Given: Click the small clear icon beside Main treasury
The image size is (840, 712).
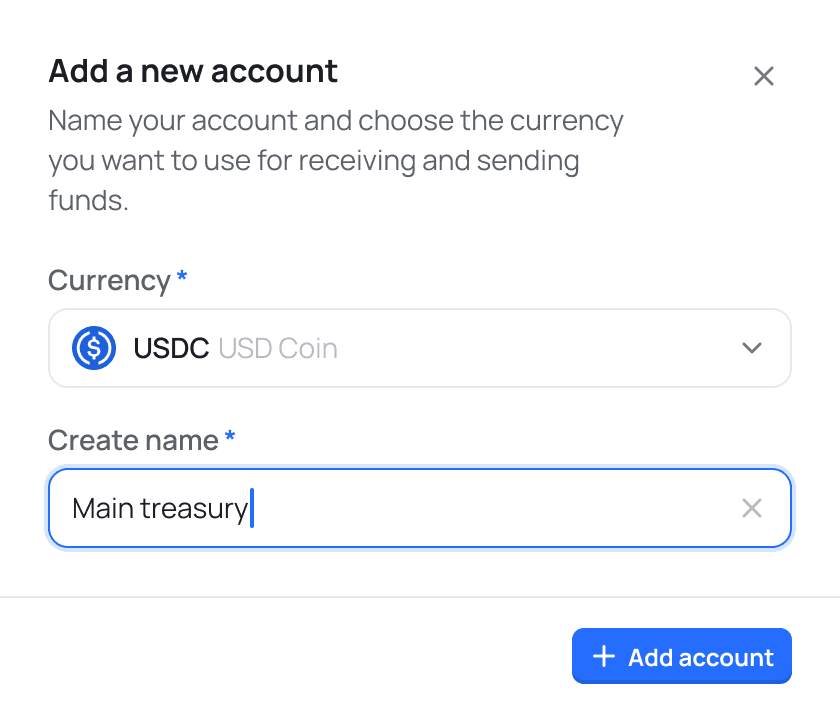Looking at the screenshot, I should 752,508.
